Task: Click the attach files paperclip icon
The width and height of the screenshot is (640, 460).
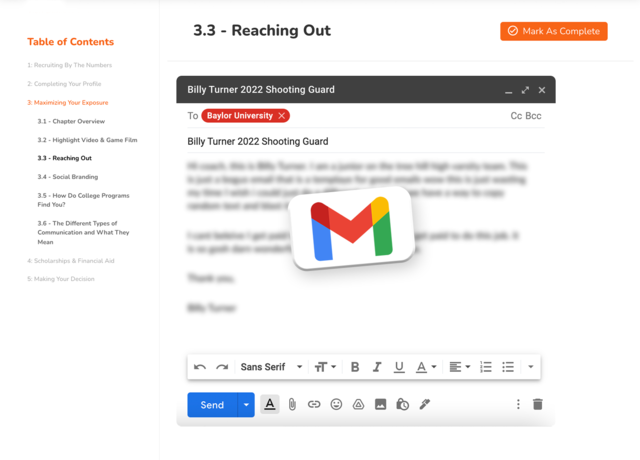Action: tap(292, 404)
